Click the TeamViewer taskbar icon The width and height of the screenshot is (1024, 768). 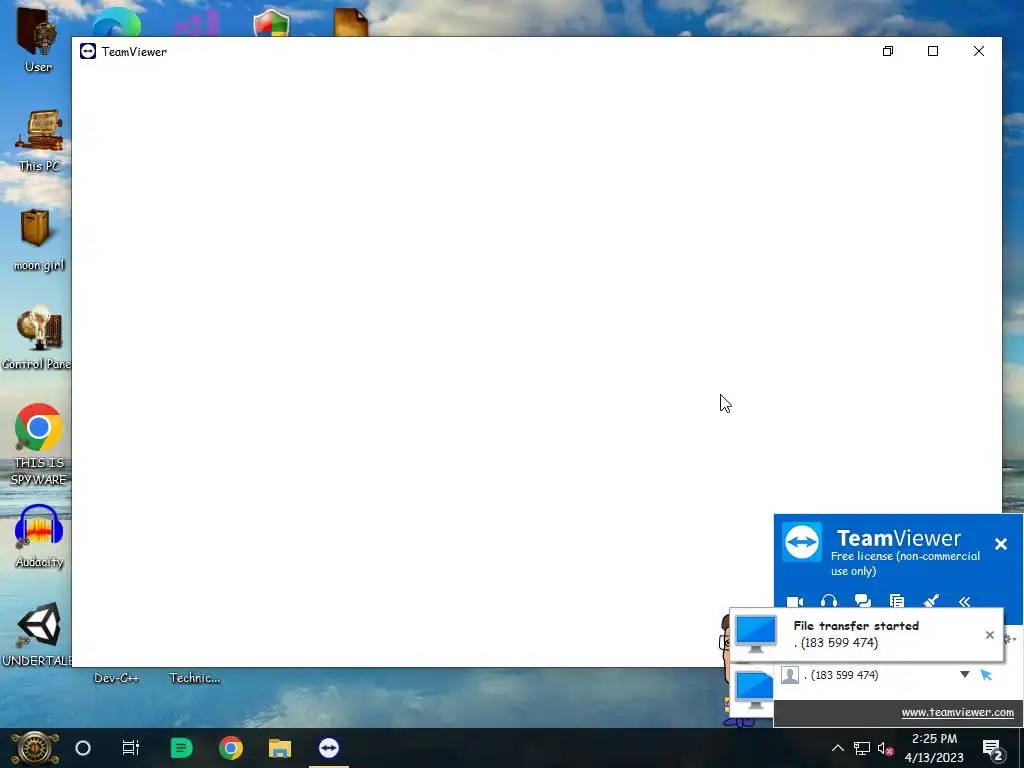[x=328, y=748]
